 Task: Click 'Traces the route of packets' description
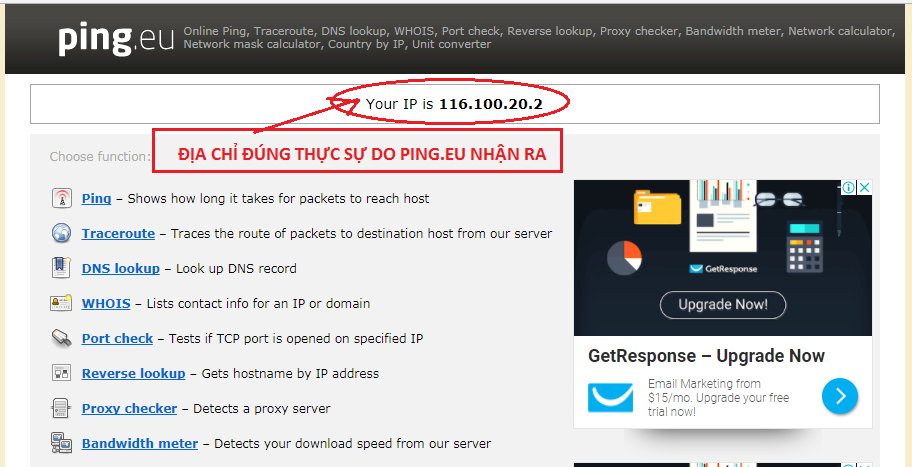(x=361, y=233)
